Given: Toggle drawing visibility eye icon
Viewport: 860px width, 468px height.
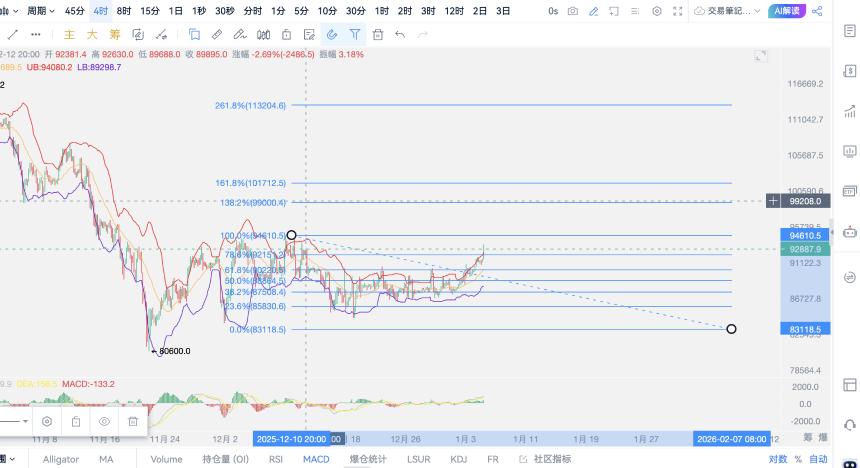Looking at the screenshot, I should pos(104,421).
